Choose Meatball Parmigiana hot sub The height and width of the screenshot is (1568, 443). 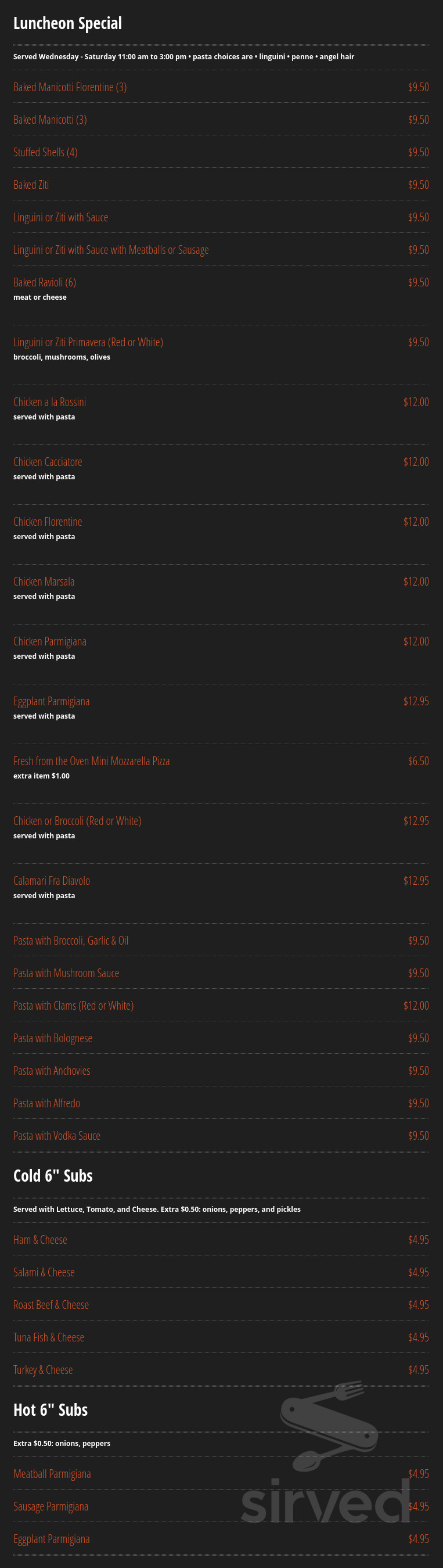[x=52, y=1474]
